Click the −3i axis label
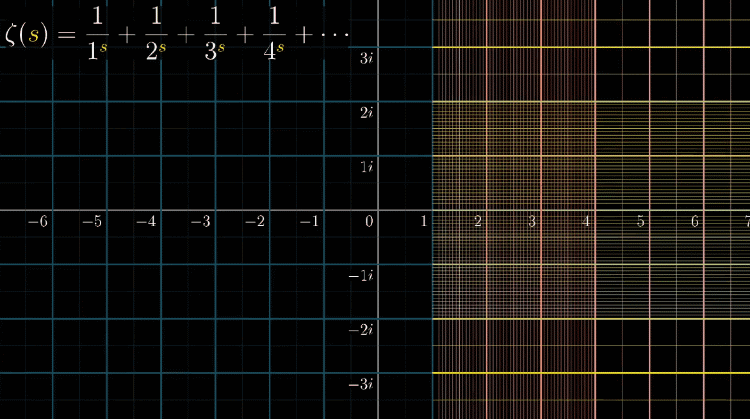750x419 pixels. pyautogui.click(x=364, y=384)
